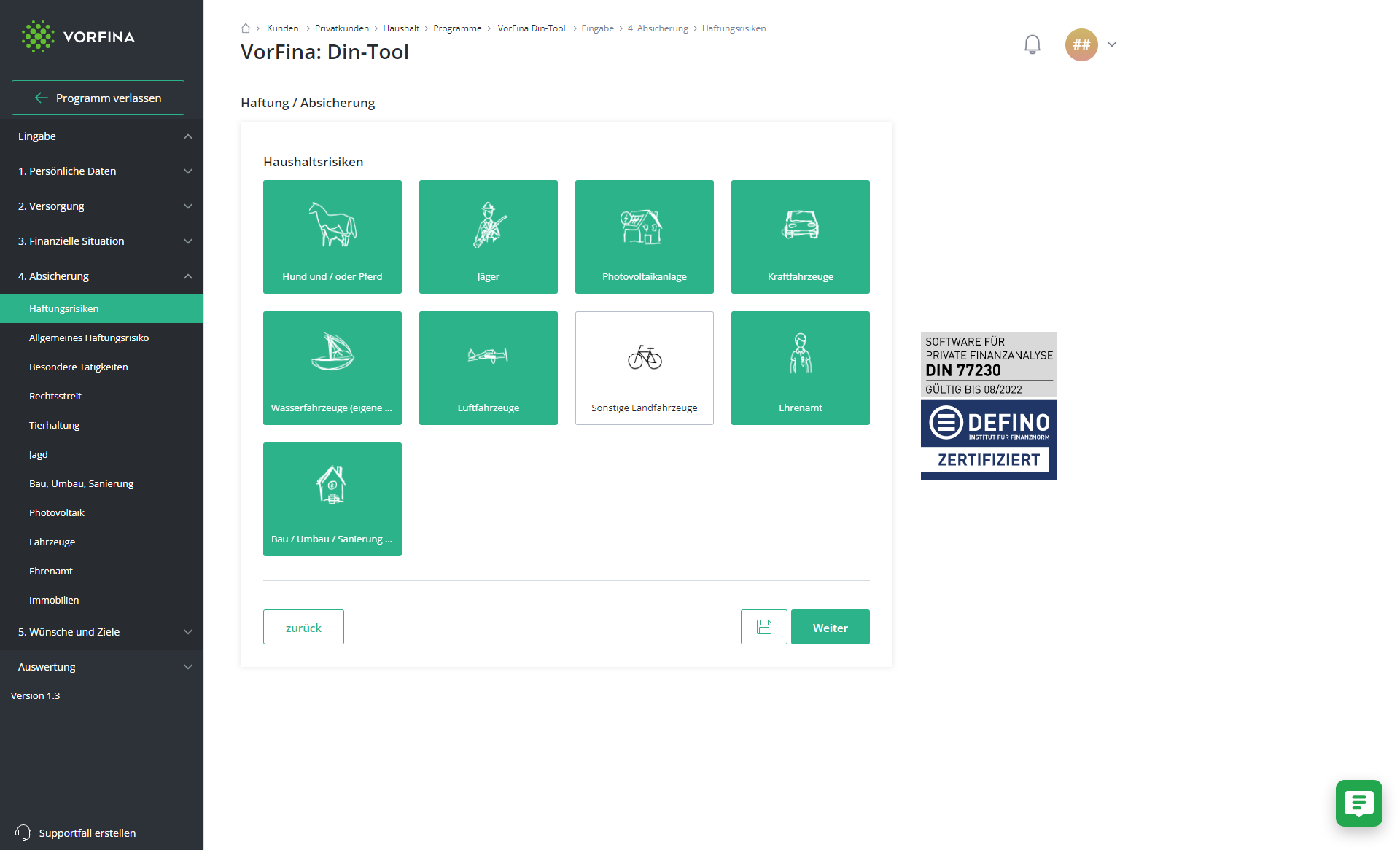1400x850 pixels.
Task: Click the save disk icon button
Action: tap(763, 627)
